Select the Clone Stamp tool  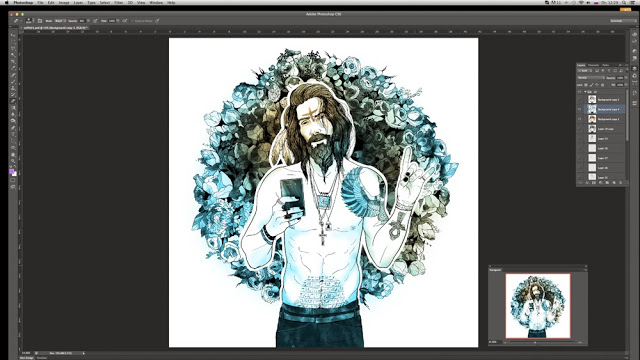point(13,88)
